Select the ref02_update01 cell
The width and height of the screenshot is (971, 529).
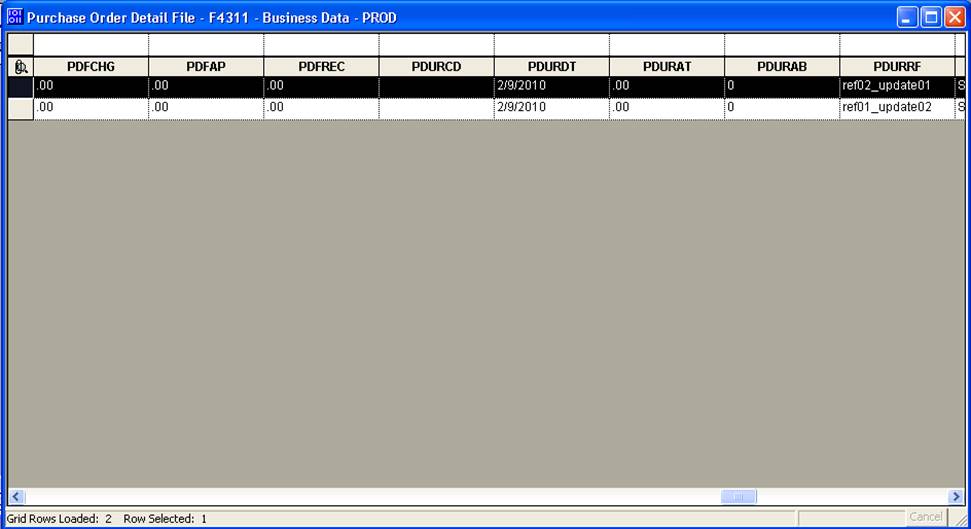[x=897, y=86]
